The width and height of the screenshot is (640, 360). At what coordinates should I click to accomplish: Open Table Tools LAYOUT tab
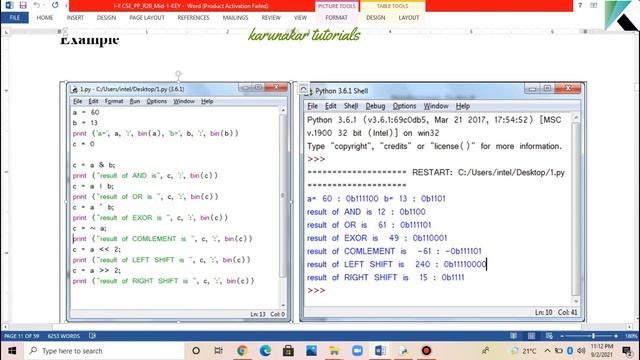pyautogui.click(x=409, y=18)
